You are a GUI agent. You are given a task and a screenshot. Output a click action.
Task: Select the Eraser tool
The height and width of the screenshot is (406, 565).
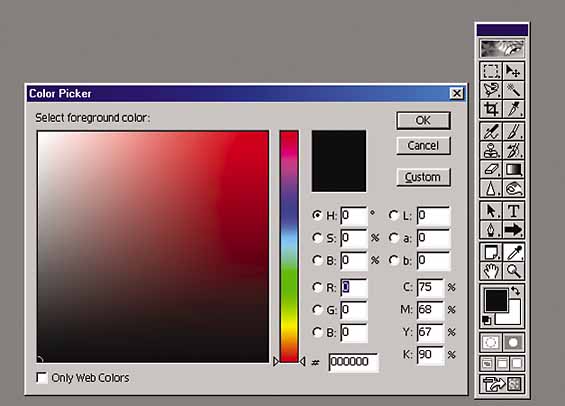[x=491, y=169]
